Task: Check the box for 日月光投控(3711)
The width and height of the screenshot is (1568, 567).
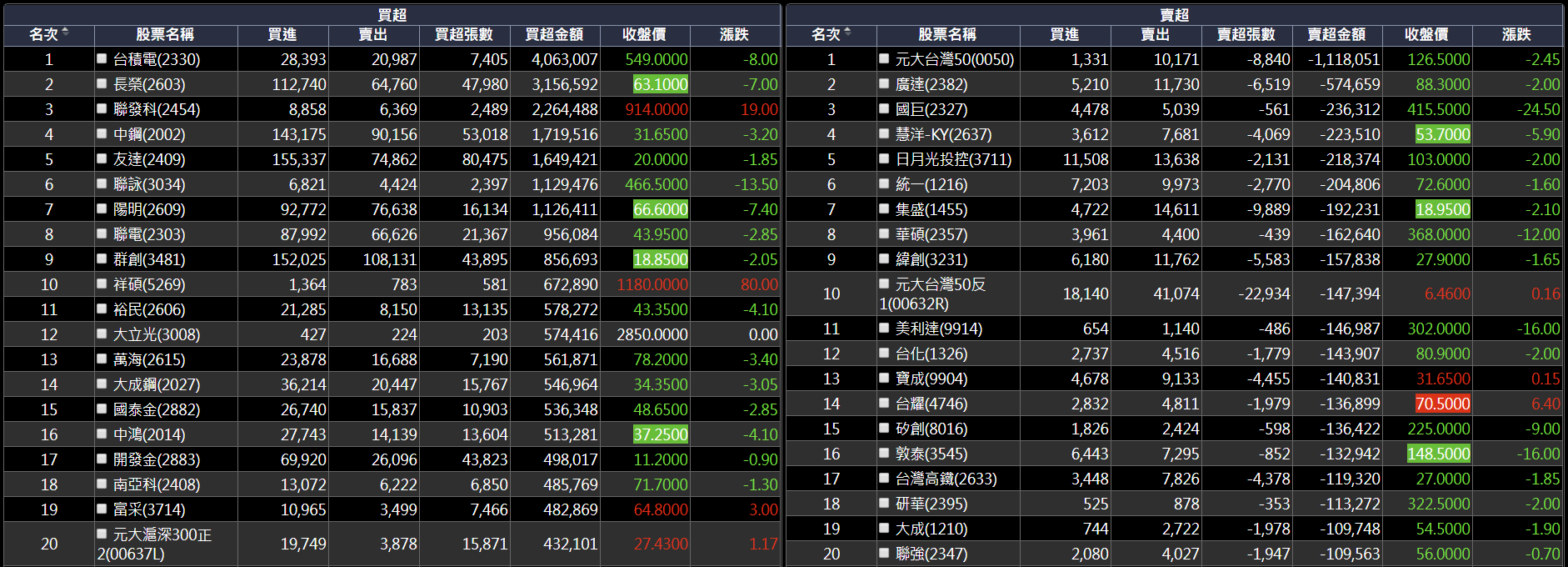Action: [x=884, y=158]
